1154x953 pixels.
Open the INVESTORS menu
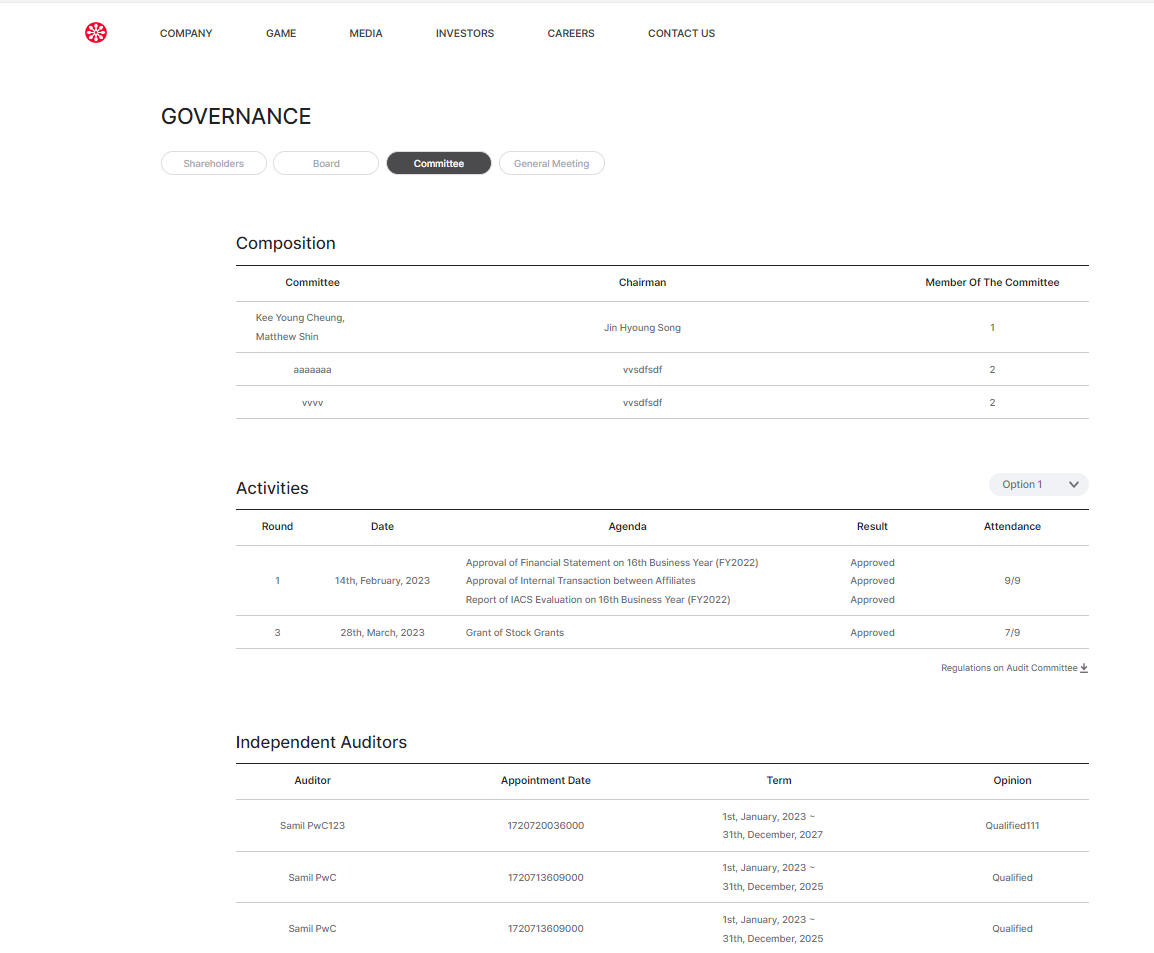tap(464, 33)
